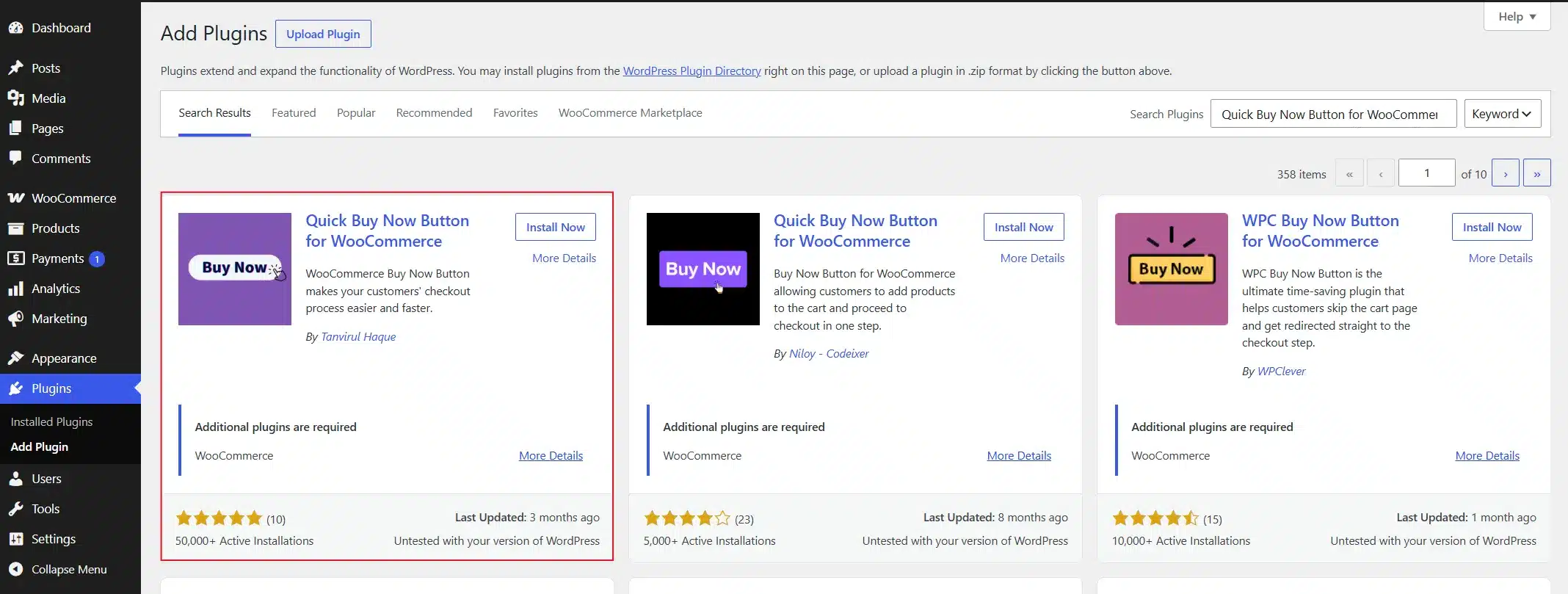Click the Marketing megaphone icon
The width and height of the screenshot is (1568, 594).
(16, 319)
